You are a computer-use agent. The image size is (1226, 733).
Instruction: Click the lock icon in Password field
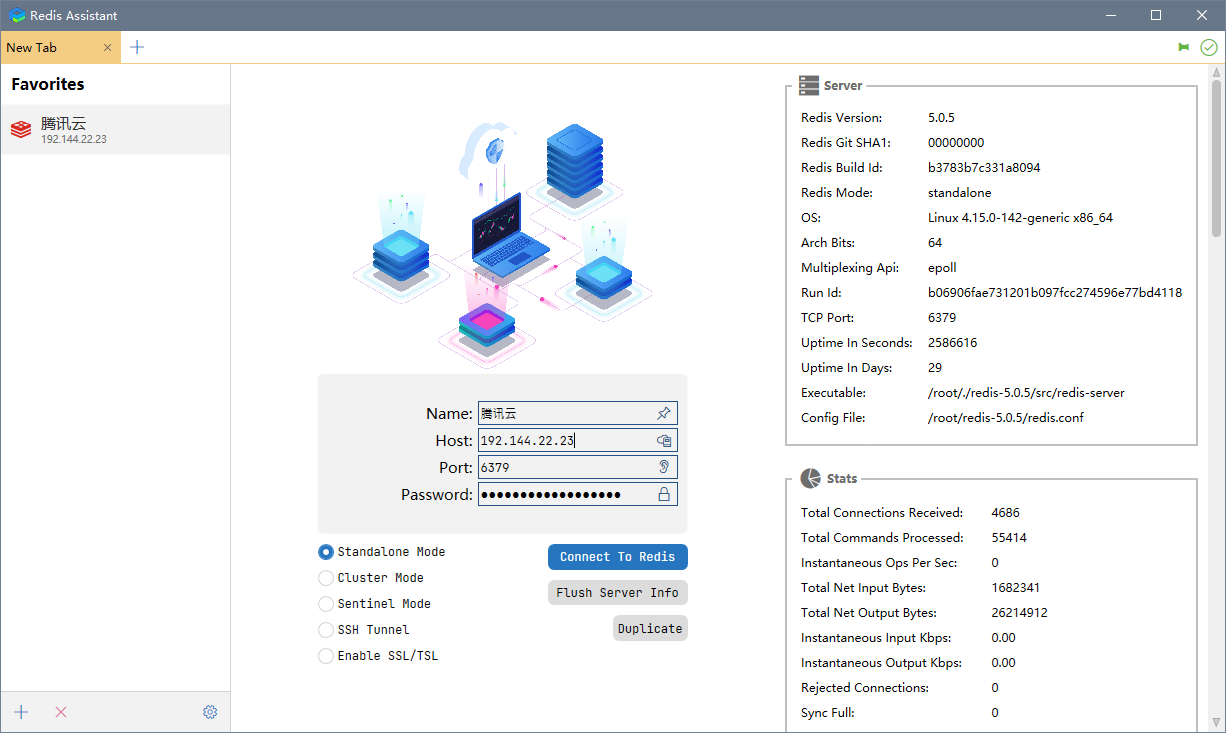pos(664,494)
